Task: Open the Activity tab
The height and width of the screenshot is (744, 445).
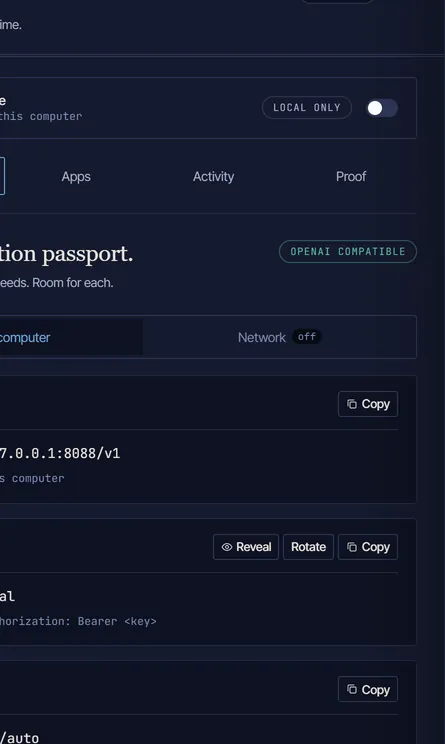Action: pos(213,177)
